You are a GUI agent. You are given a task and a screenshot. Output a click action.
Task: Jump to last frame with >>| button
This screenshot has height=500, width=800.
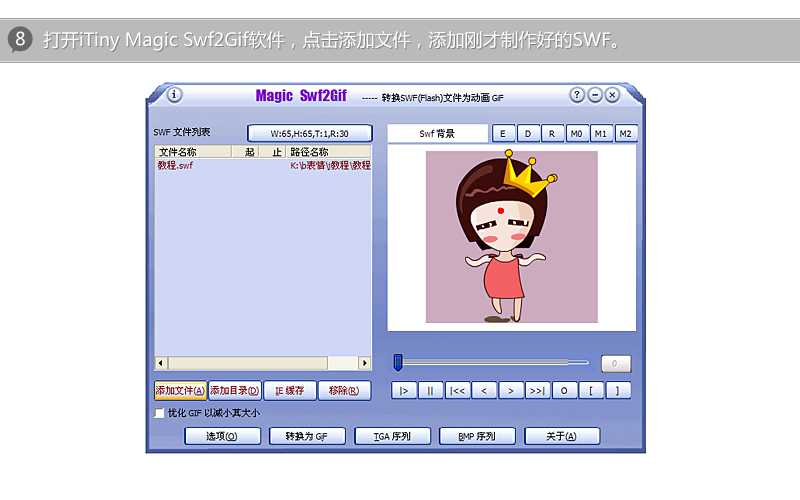pos(537,391)
